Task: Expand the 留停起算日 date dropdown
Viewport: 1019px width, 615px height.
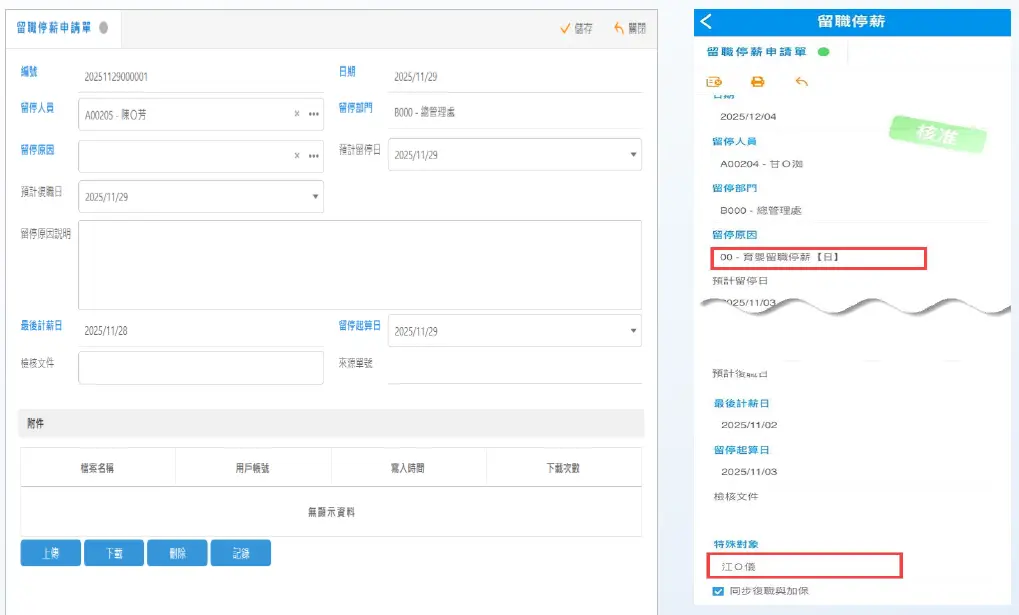Action: (634, 331)
